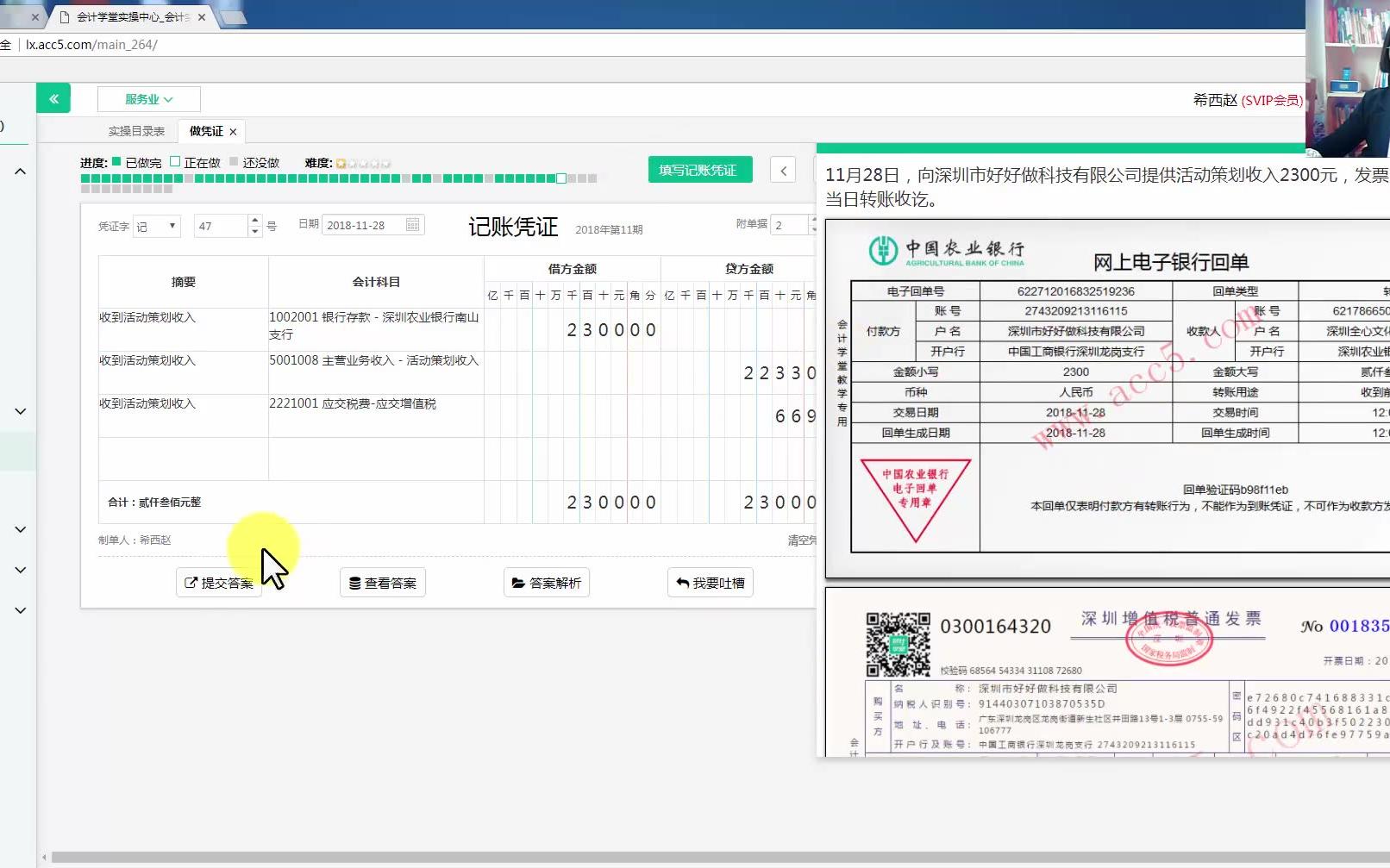Click the 已做完 green legend square

116,161
